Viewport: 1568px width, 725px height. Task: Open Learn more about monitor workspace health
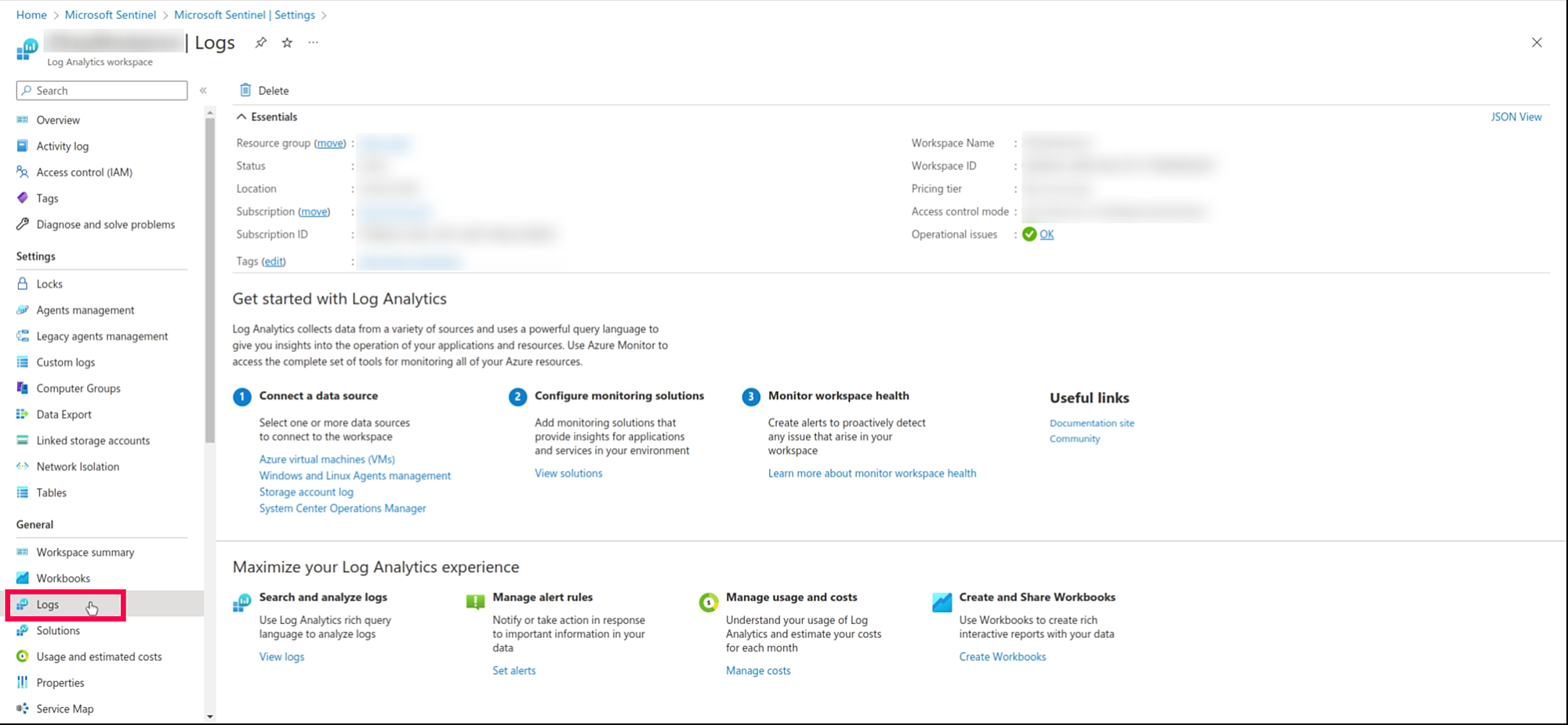coord(872,473)
